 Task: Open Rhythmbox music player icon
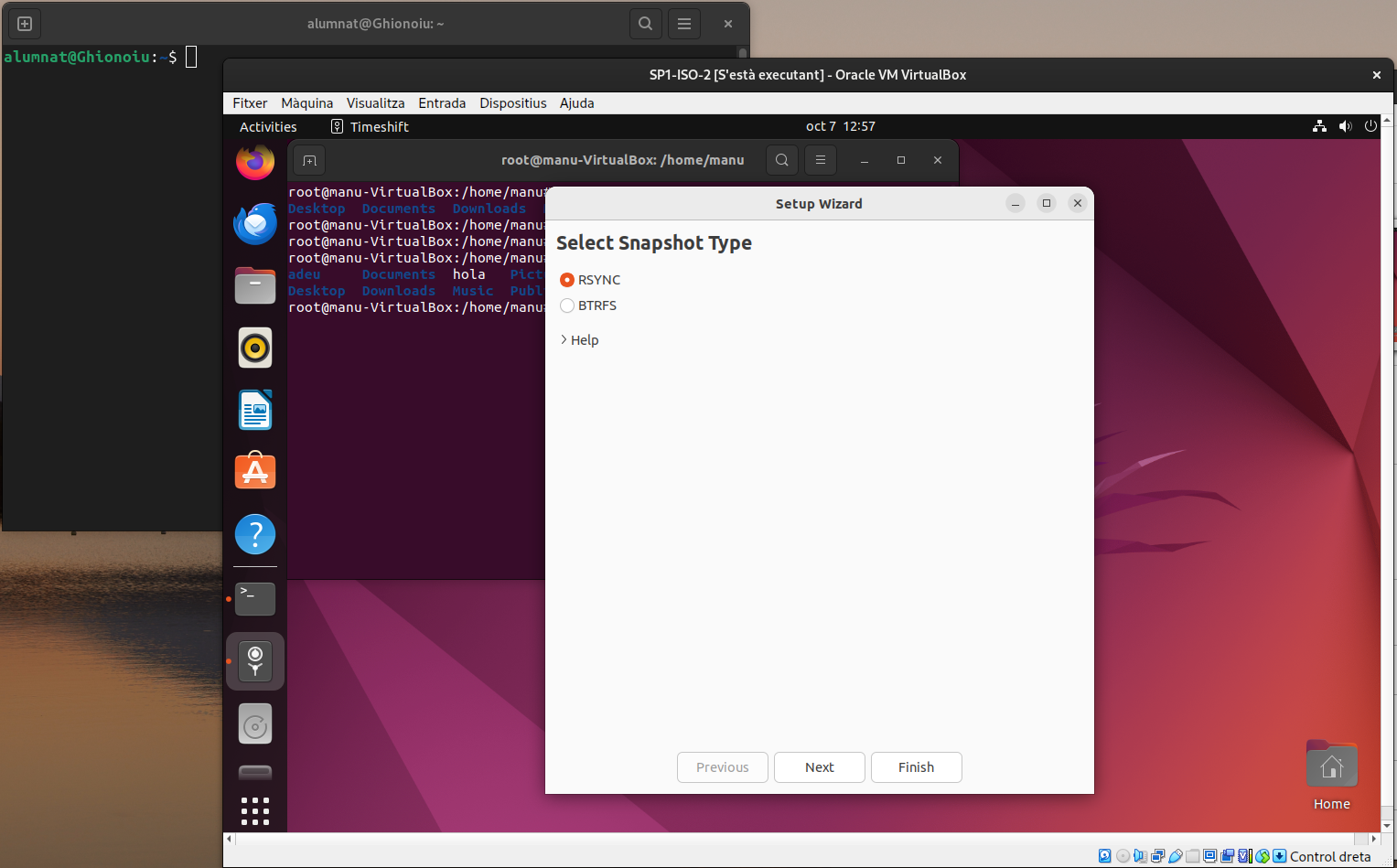255,348
